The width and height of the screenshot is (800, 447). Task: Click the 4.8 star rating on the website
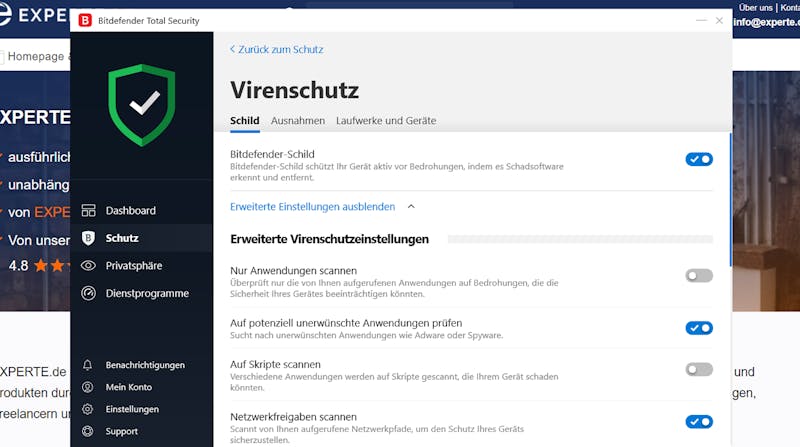pyautogui.click(x=37, y=265)
